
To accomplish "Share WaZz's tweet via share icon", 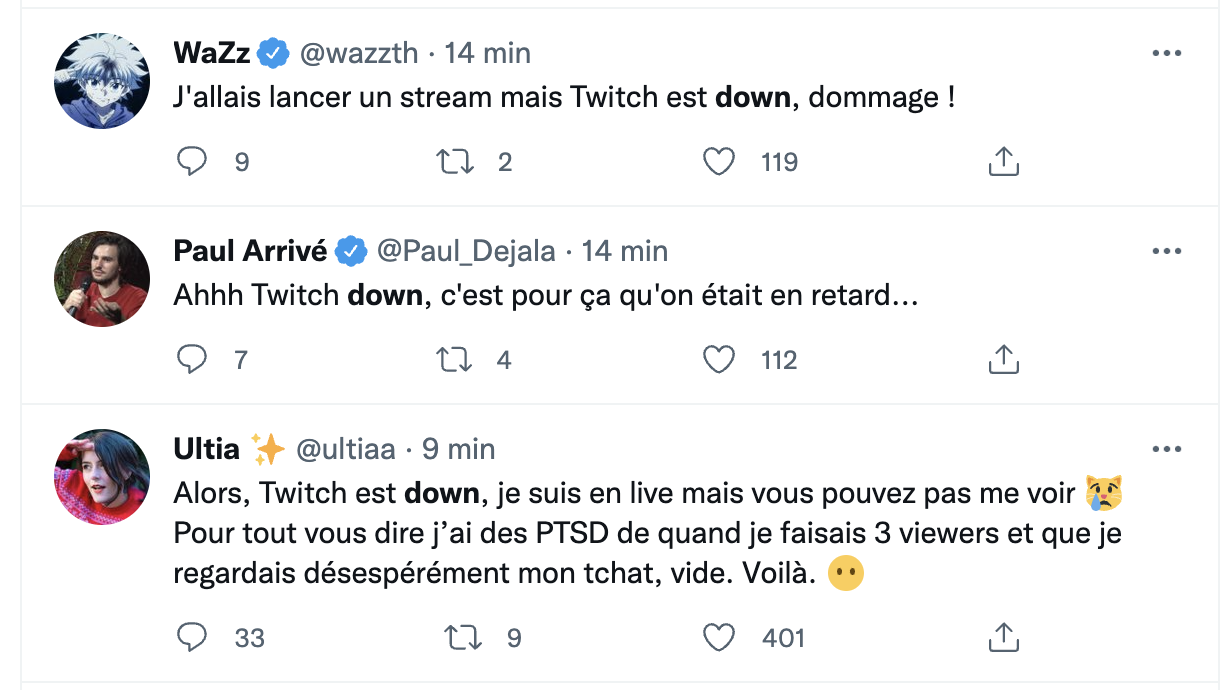I will tap(1003, 161).
